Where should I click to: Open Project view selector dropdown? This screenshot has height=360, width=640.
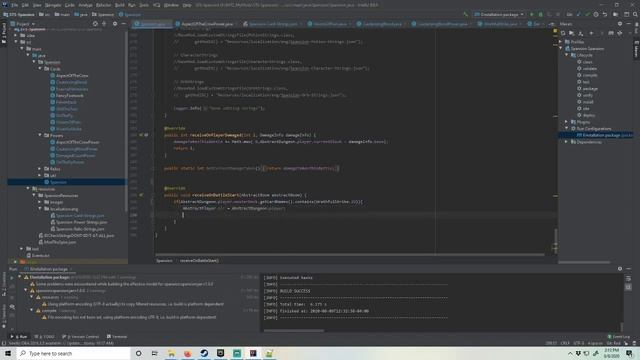pyautogui.click(x=24, y=24)
